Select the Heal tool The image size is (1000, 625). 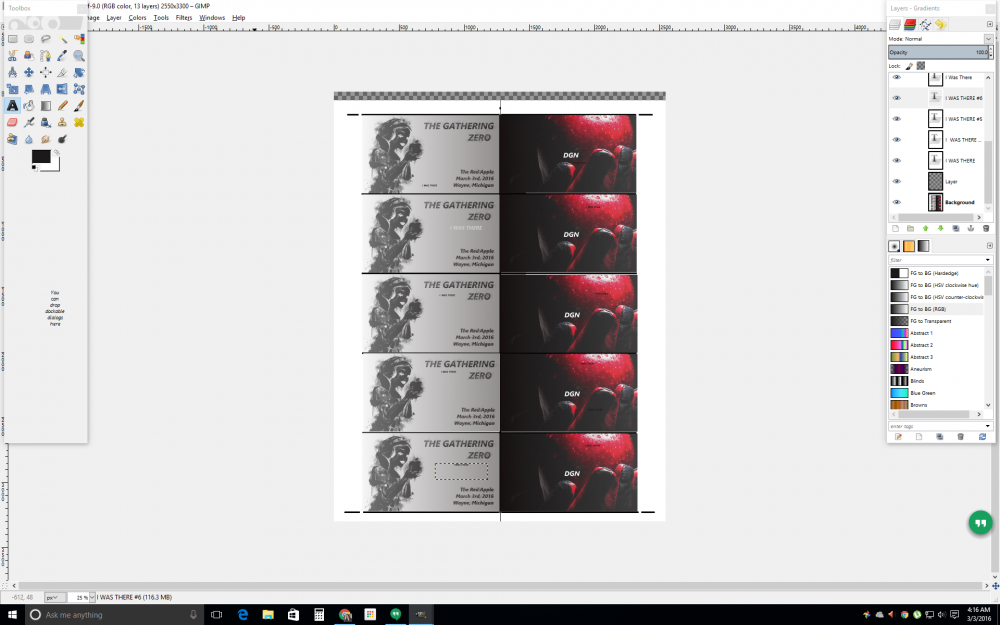click(x=78, y=122)
